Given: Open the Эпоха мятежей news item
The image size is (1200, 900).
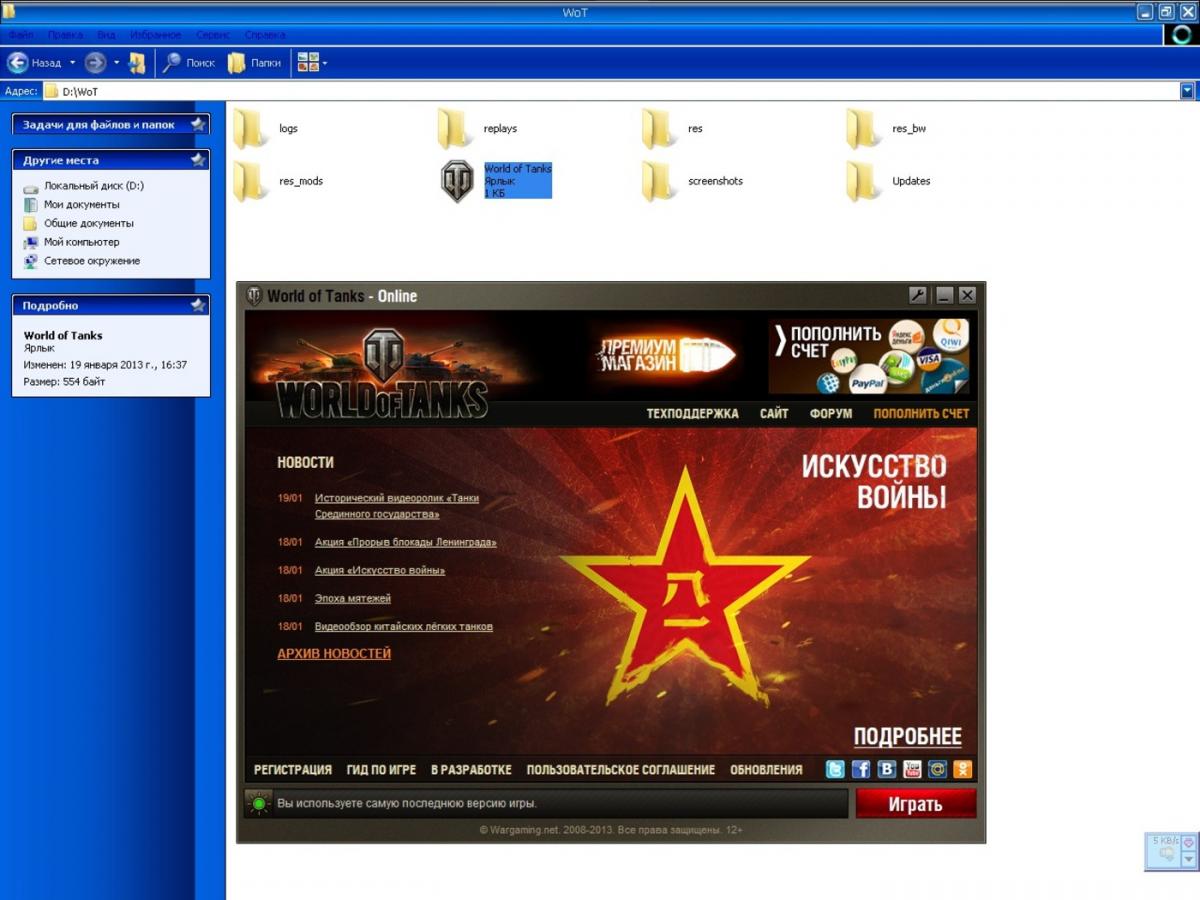Looking at the screenshot, I should 352,598.
